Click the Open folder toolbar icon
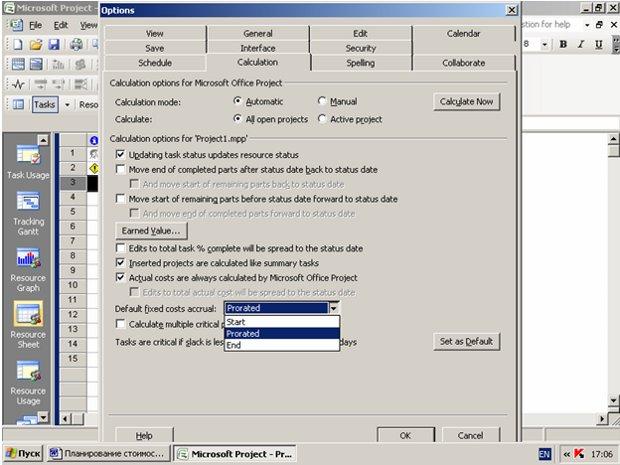Image resolution: width=620 pixels, height=465 pixels. tap(36, 44)
